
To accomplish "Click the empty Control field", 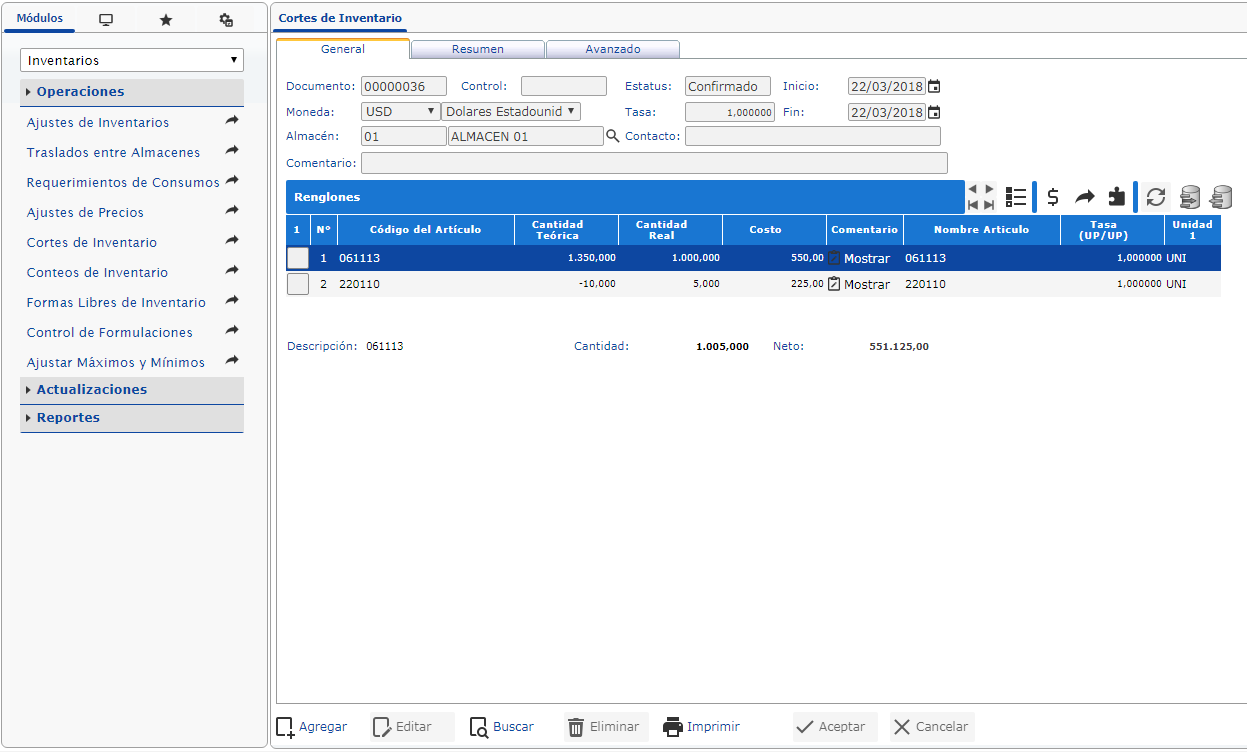I will click(564, 87).
